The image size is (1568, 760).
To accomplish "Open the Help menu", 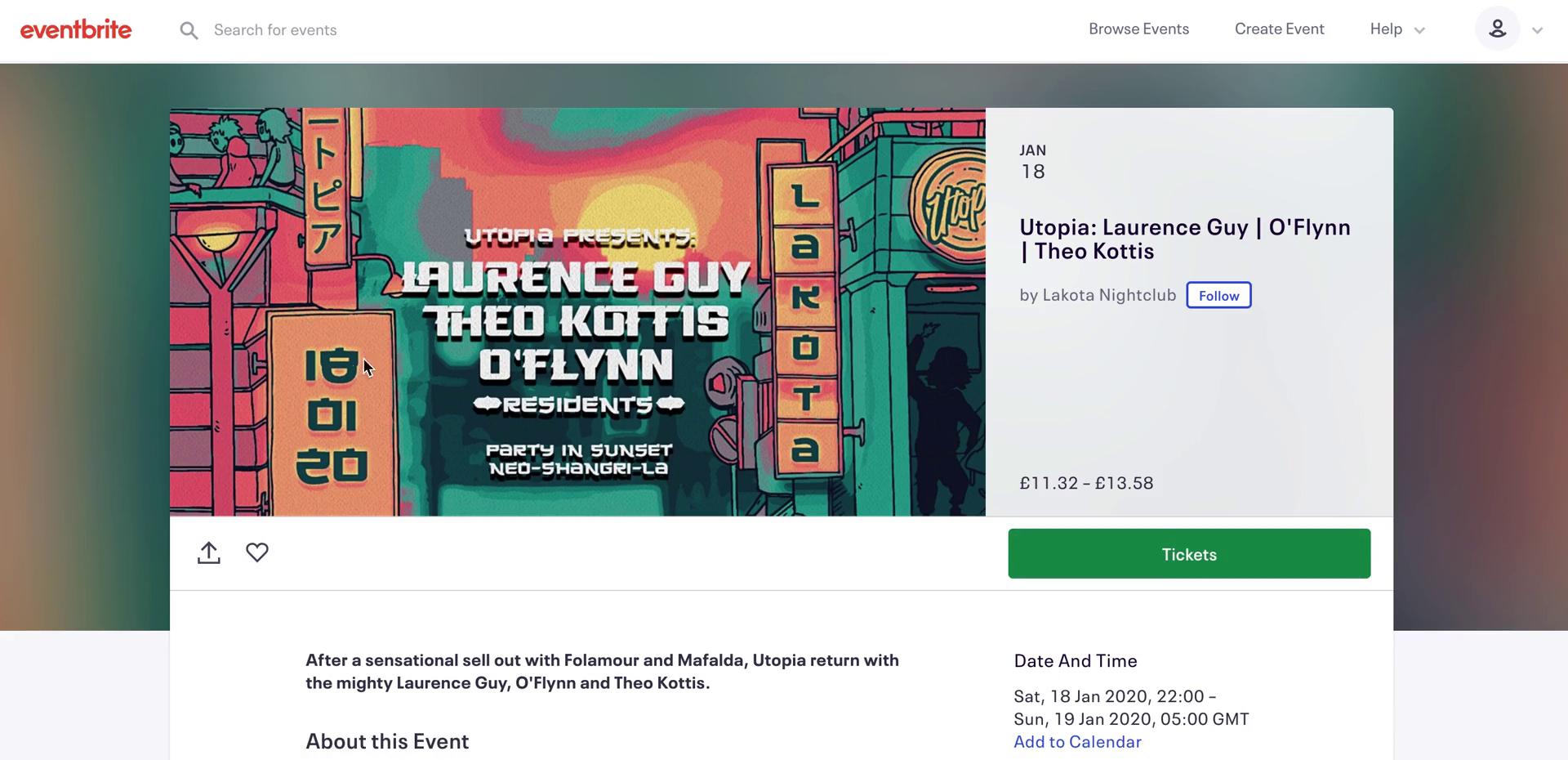I will [1386, 29].
